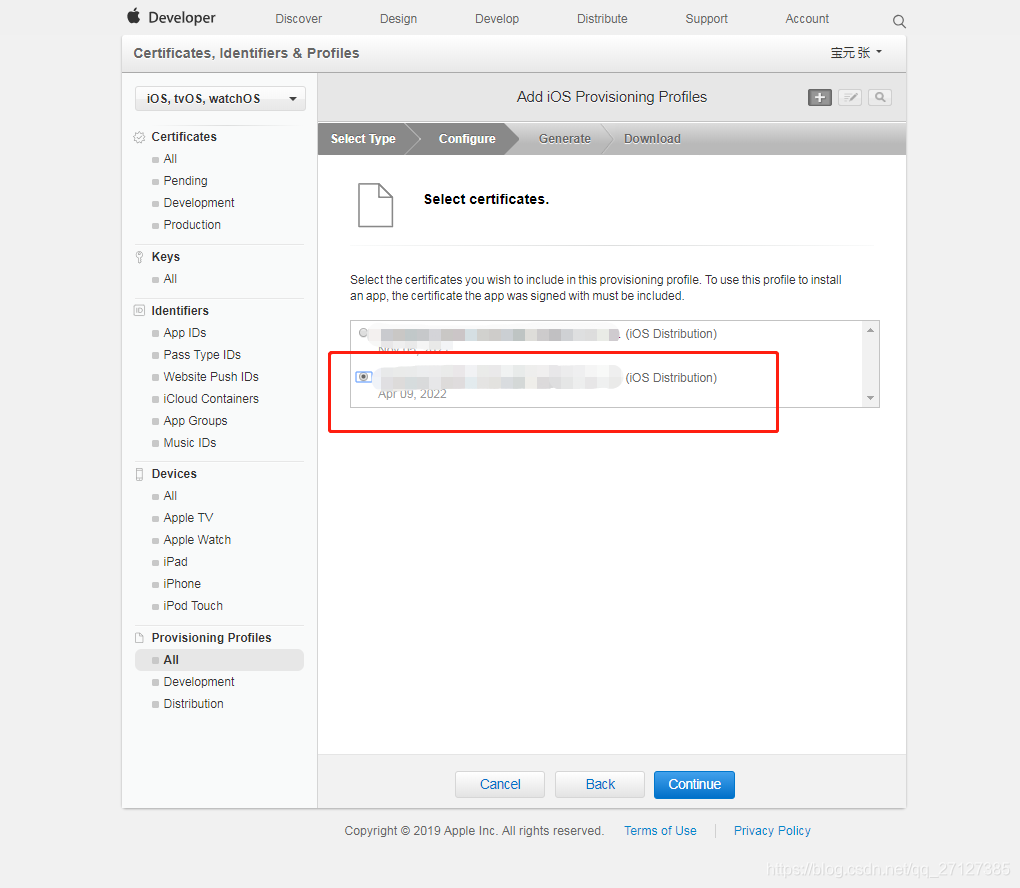Click the Apple Developer logo
The height and width of the screenshot is (888, 1020).
click(171, 18)
